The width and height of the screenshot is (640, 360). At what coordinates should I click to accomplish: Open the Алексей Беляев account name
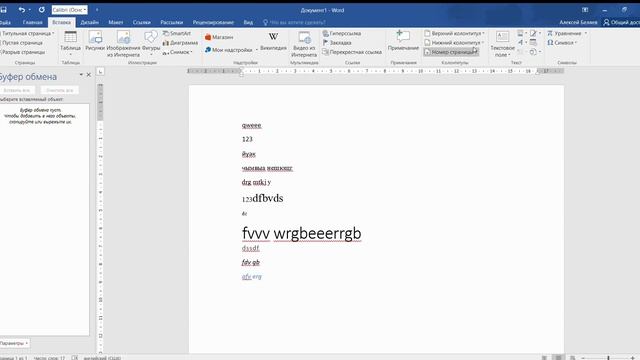pos(578,22)
